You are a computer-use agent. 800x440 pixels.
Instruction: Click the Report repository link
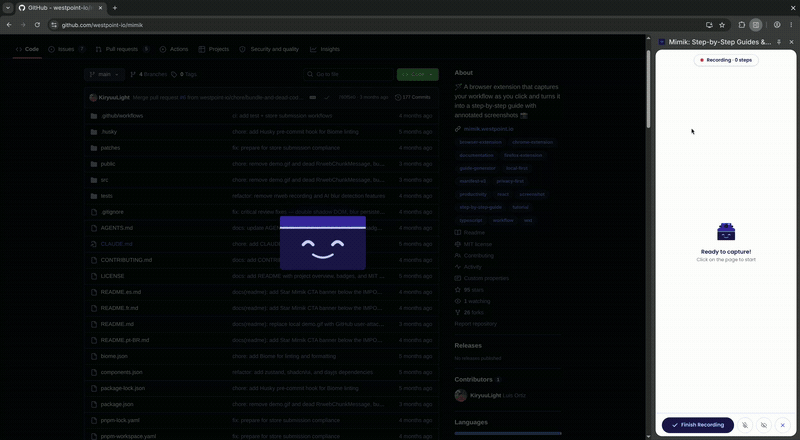476,324
